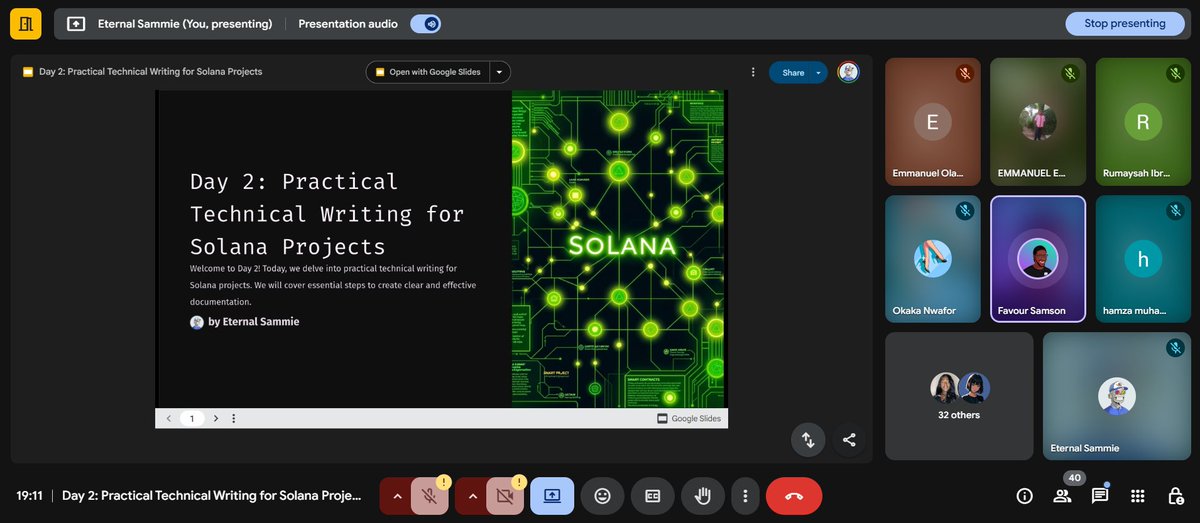Stop presenting the screen
This screenshot has width=1200, height=523.
[1125, 24]
